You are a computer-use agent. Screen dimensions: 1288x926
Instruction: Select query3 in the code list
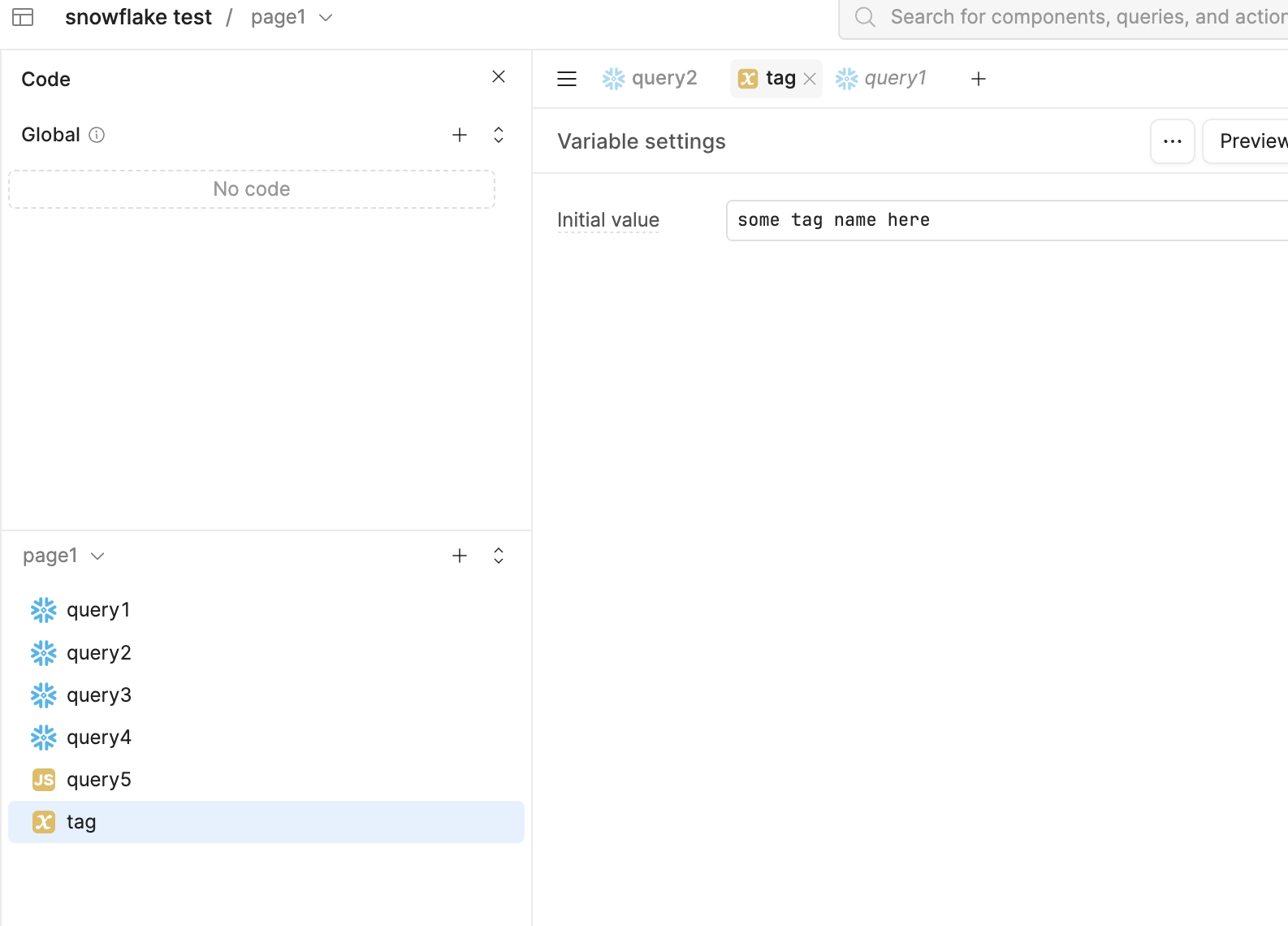[266, 695]
